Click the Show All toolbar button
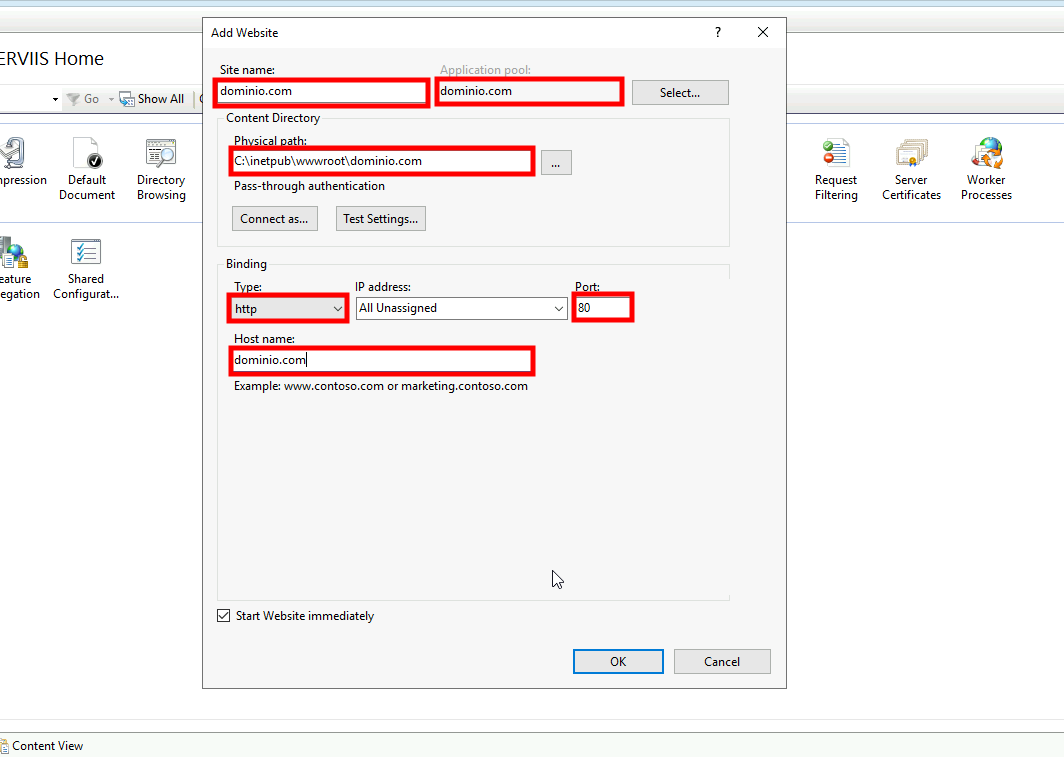1064x757 pixels. coord(152,99)
